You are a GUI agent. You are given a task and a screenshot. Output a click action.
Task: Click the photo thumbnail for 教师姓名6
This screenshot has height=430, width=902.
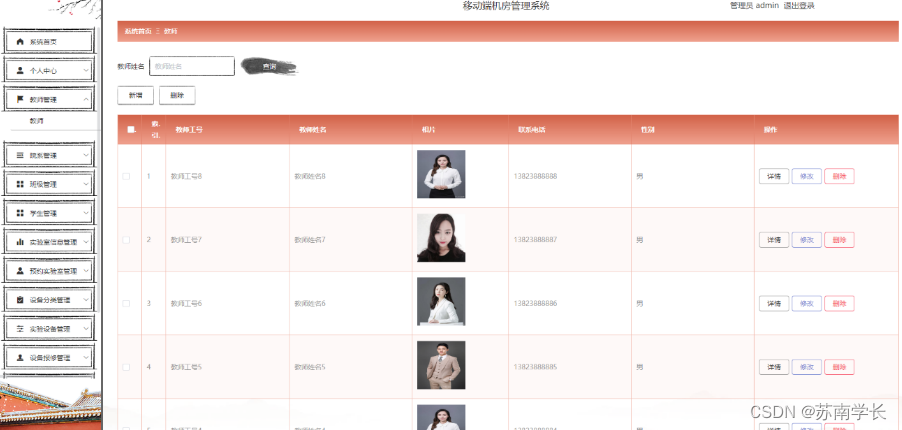441,302
